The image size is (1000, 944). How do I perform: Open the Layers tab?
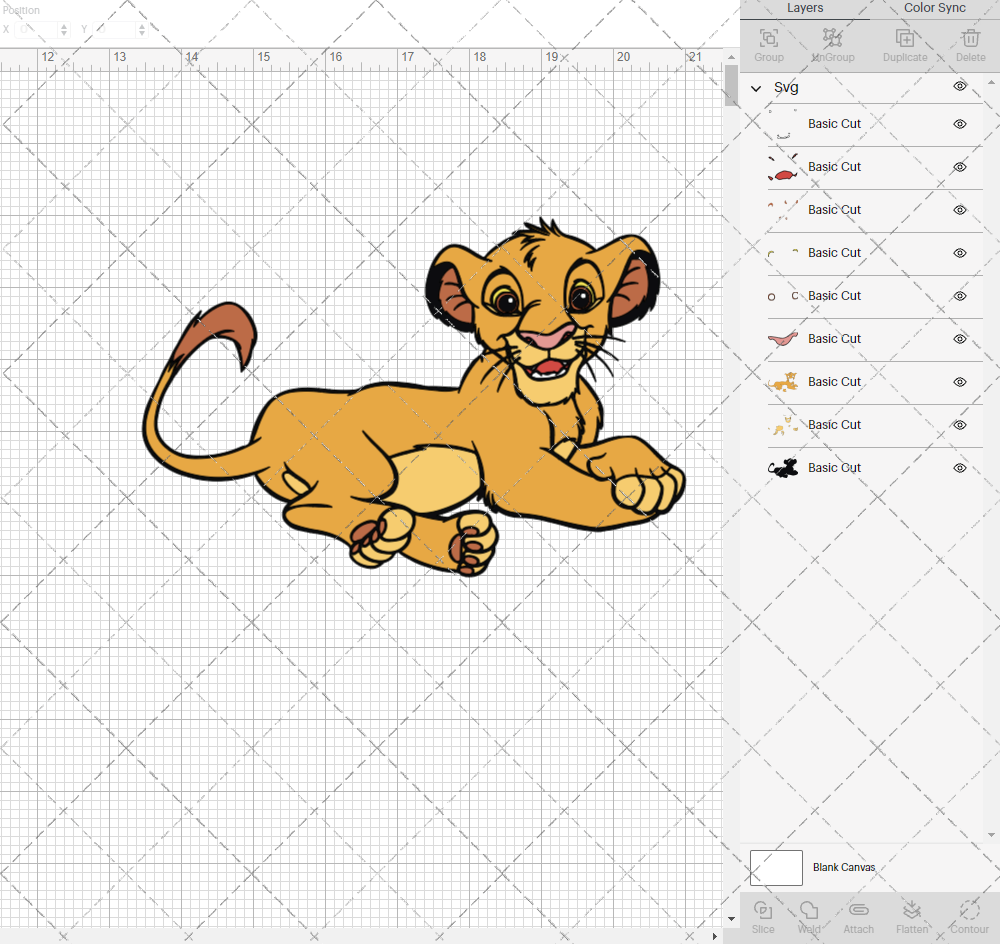805,8
